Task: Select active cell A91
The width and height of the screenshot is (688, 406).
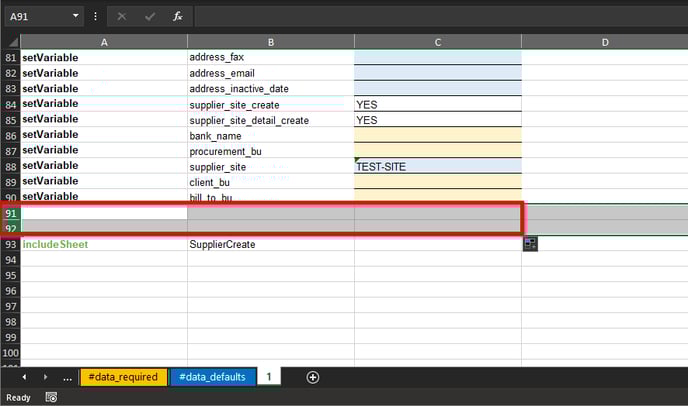Action: tap(104, 213)
